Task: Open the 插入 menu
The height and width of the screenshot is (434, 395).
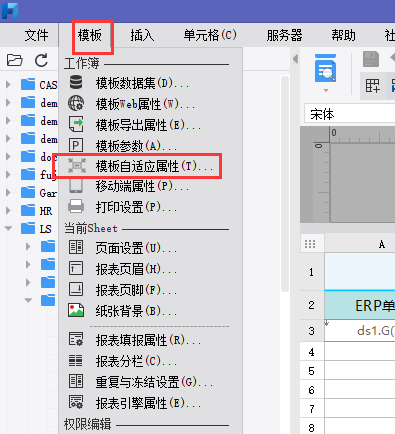Action: point(142,35)
